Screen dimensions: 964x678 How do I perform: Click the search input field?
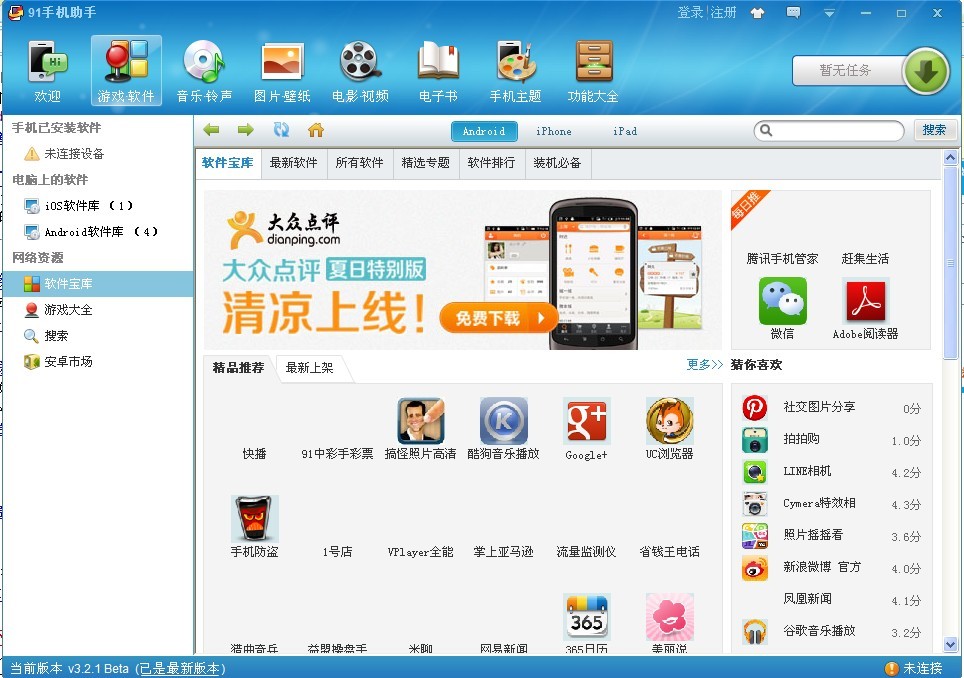coord(829,130)
